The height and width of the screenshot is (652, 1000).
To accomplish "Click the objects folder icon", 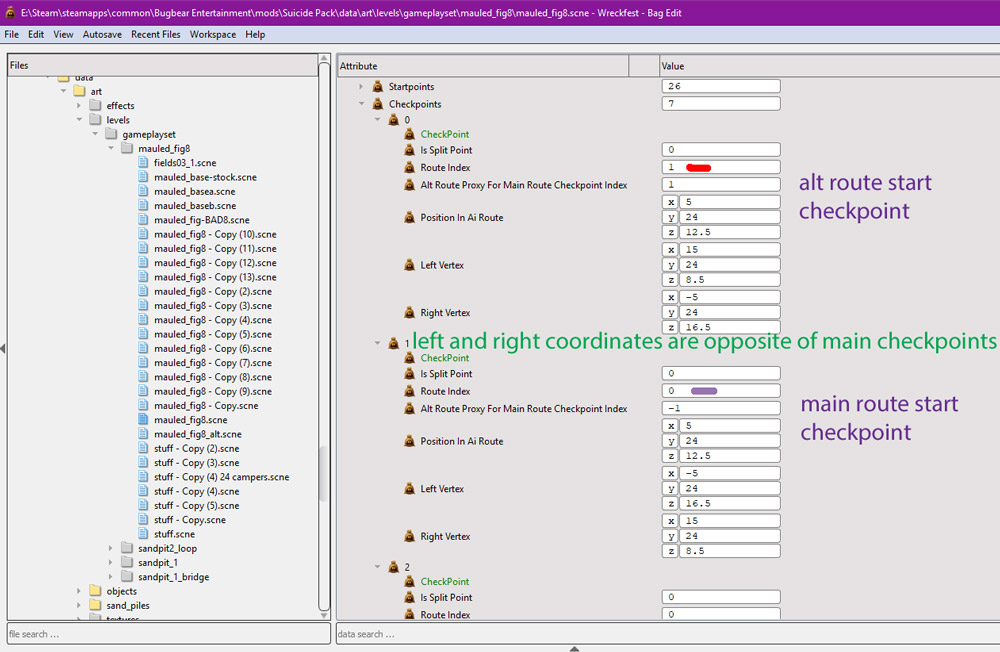I will pyautogui.click(x=96, y=591).
